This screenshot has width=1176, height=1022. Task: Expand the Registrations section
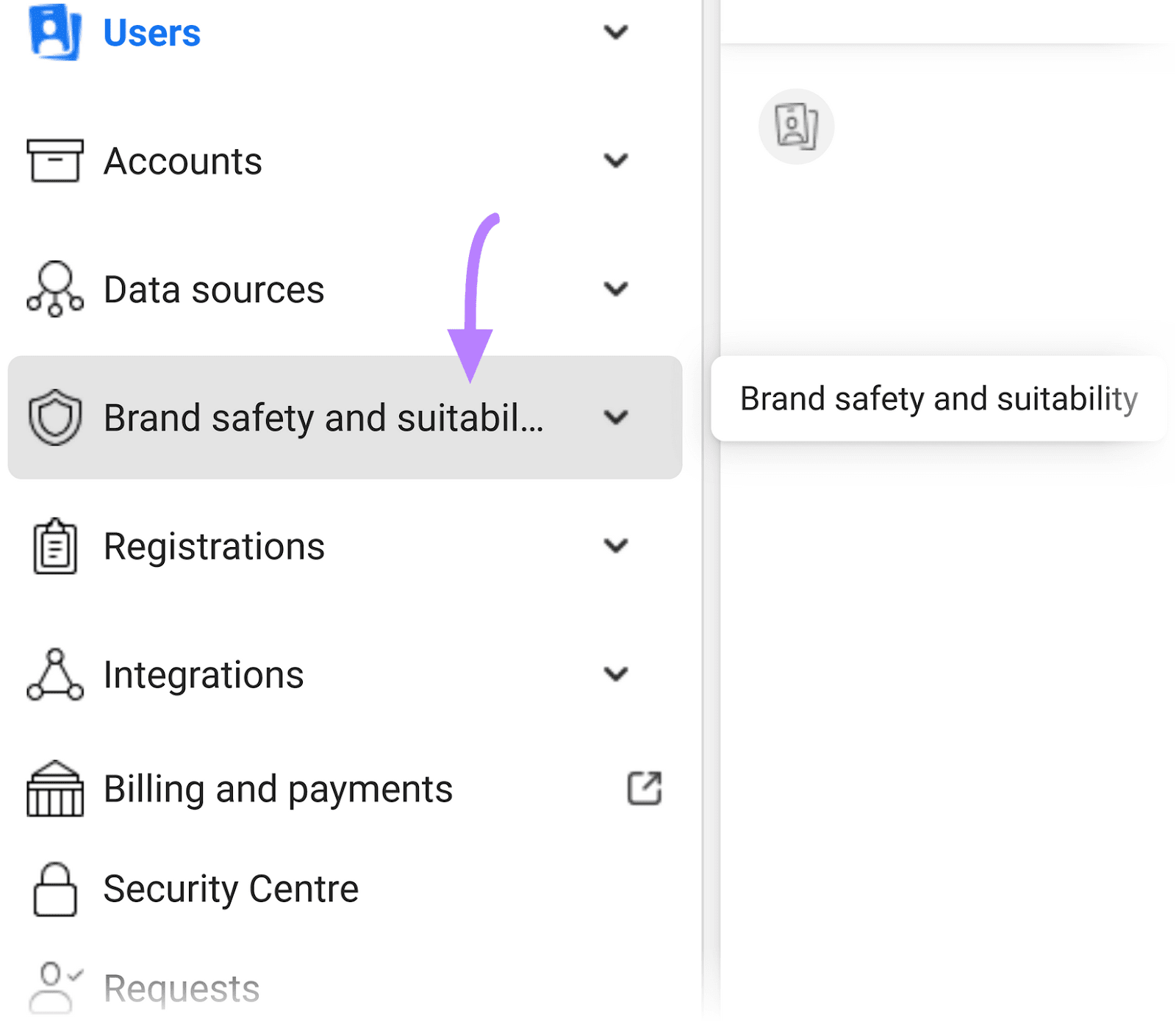tap(617, 546)
